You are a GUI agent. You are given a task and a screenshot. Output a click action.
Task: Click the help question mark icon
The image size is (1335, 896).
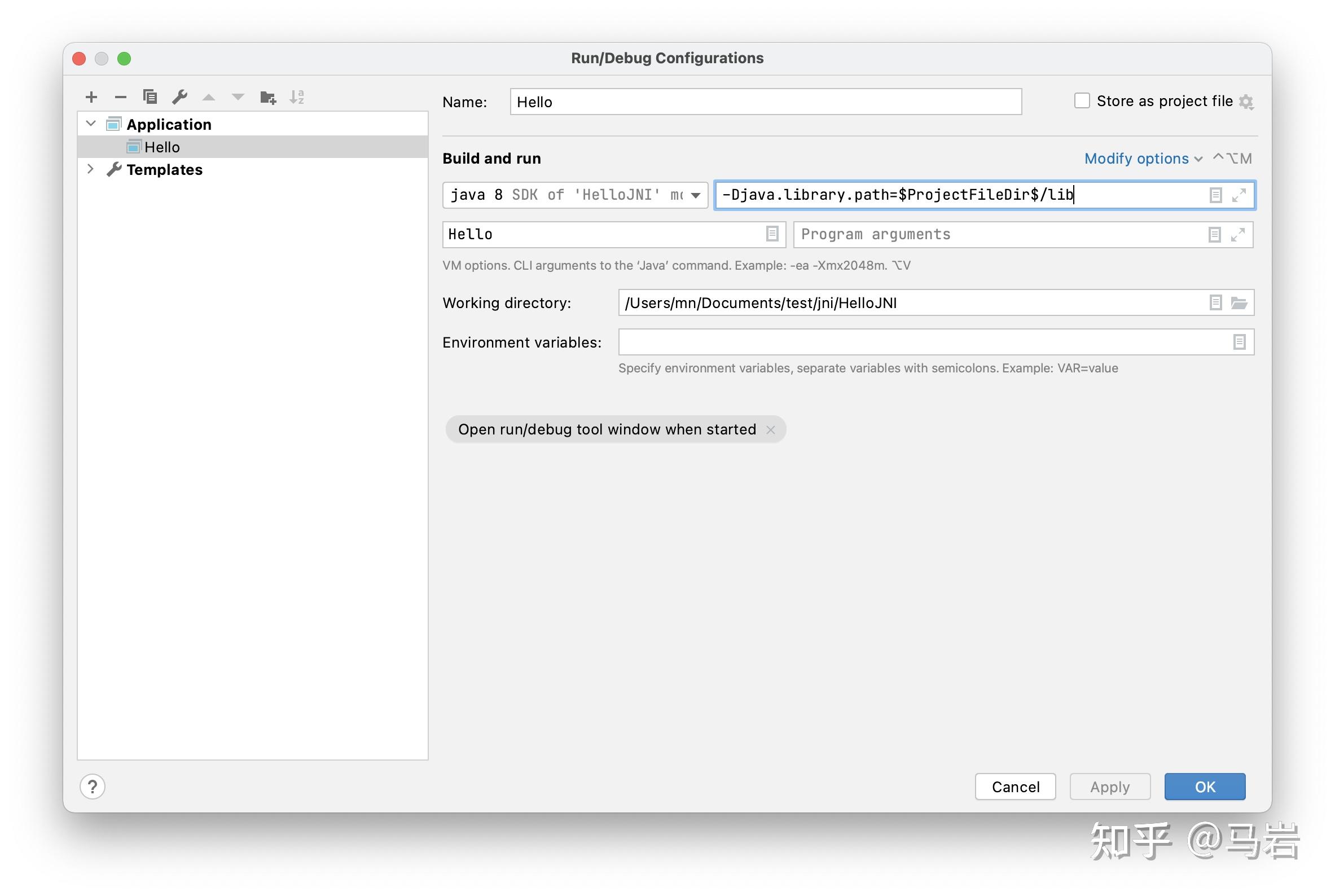tap(93, 787)
